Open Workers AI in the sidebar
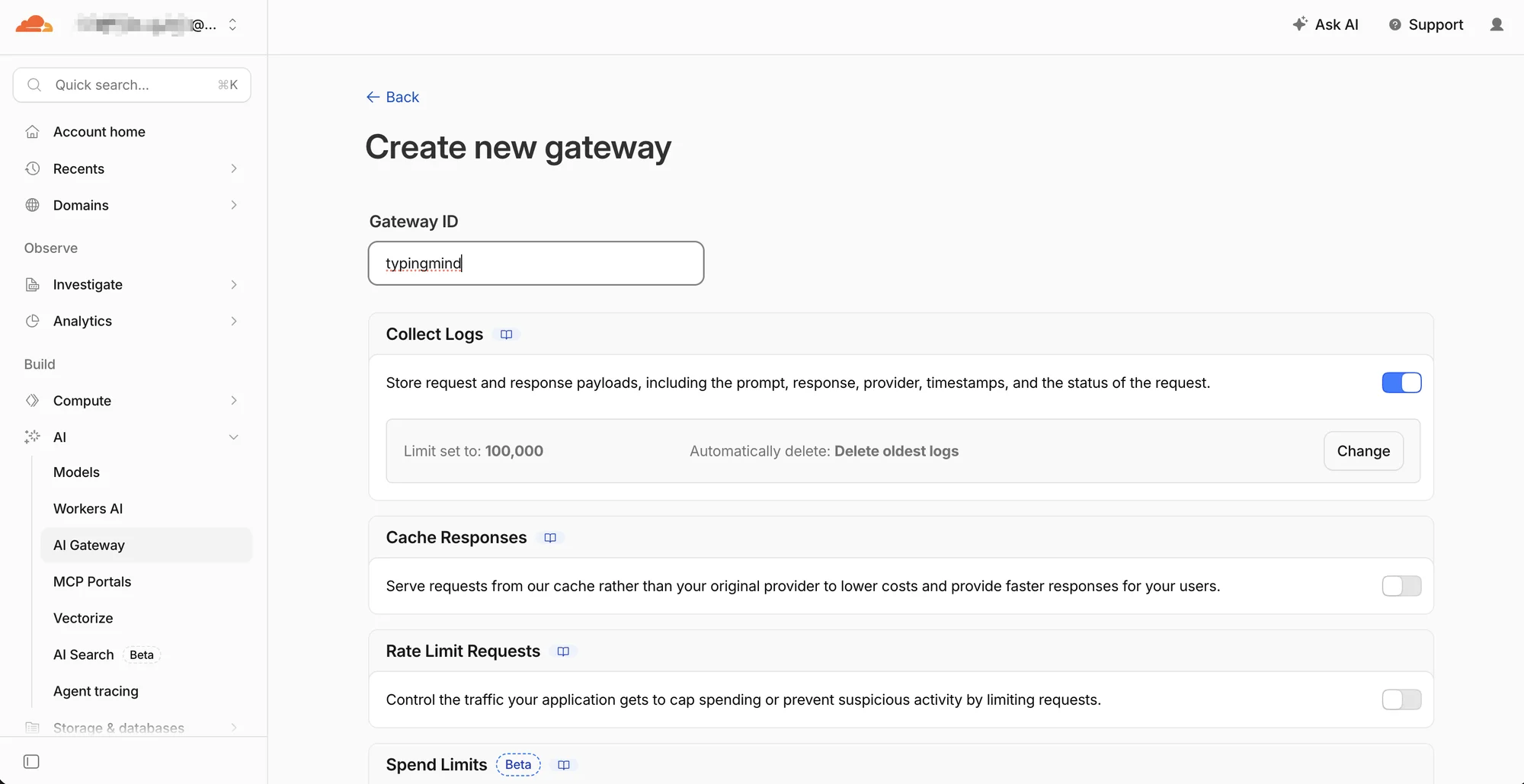The image size is (1524, 784). pyautogui.click(x=88, y=509)
